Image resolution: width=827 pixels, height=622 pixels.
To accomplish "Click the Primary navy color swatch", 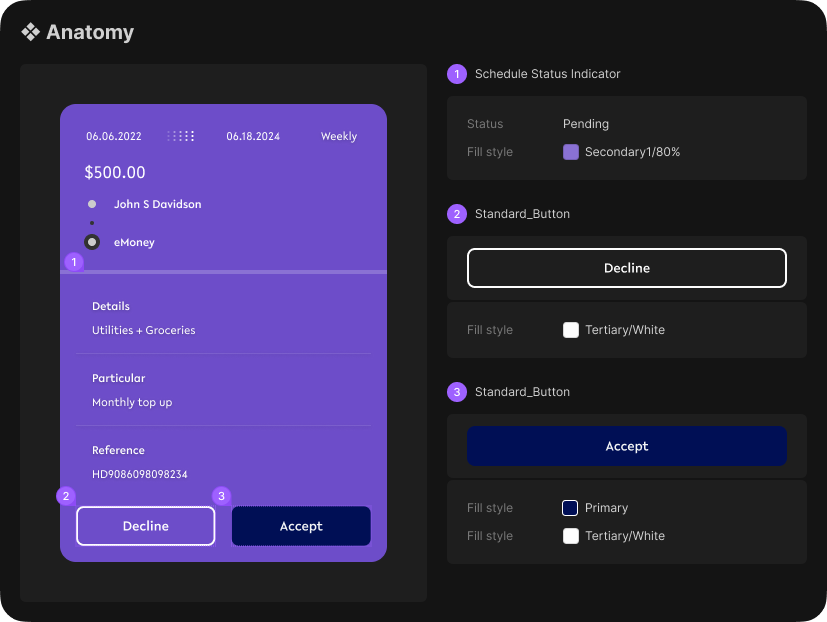I will (571, 508).
